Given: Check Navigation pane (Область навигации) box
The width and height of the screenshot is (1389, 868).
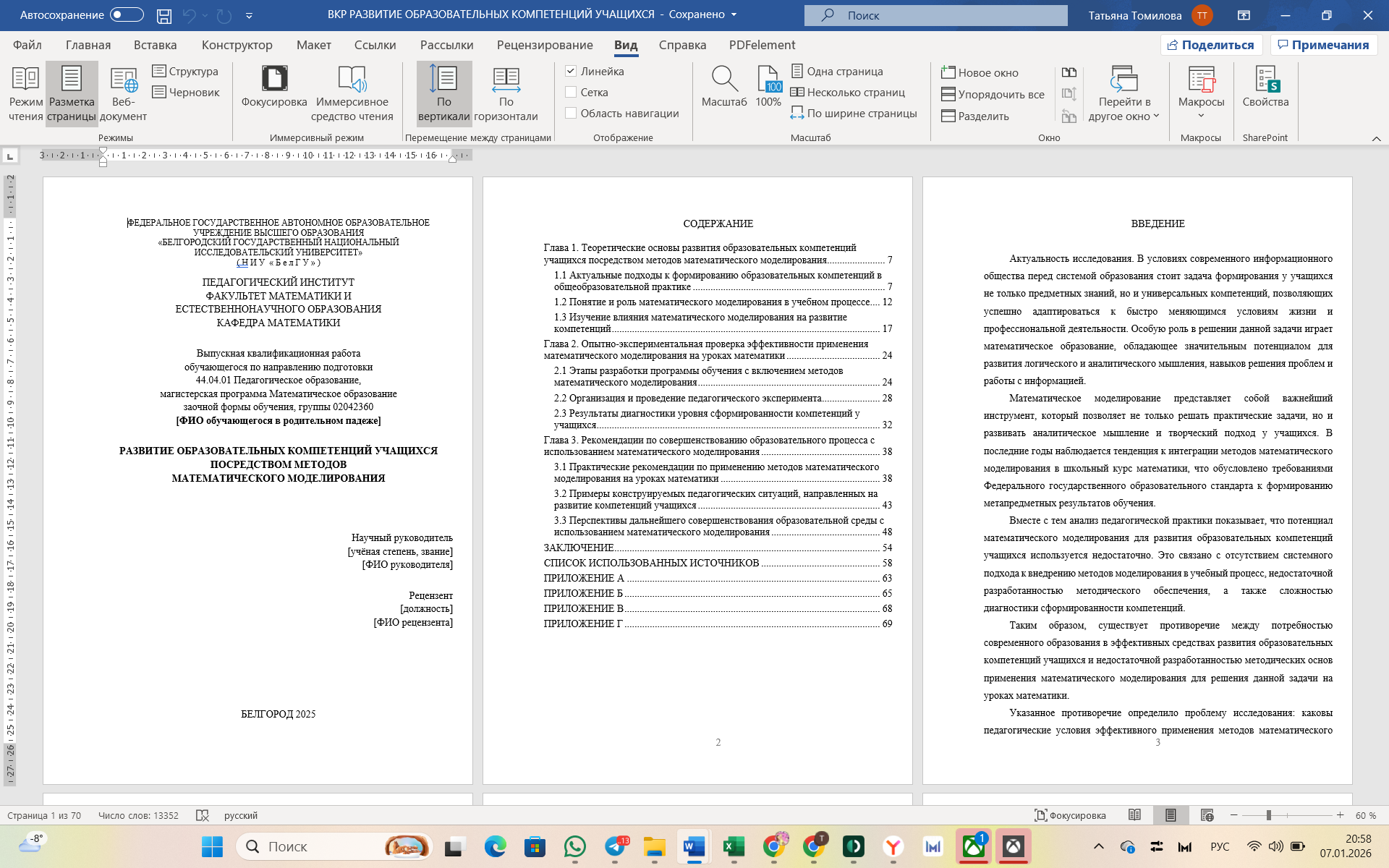Looking at the screenshot, I should [571, 113].
